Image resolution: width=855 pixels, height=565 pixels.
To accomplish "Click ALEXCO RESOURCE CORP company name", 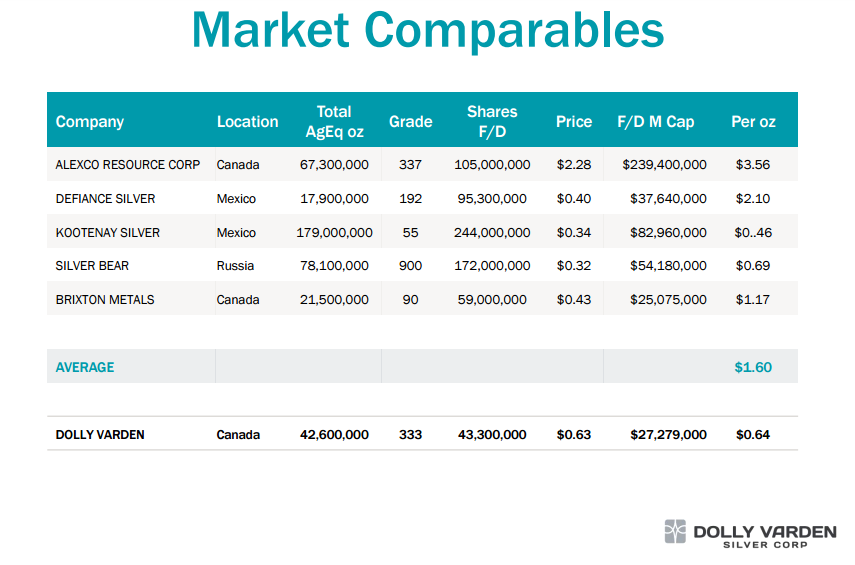I will [128, 165].
